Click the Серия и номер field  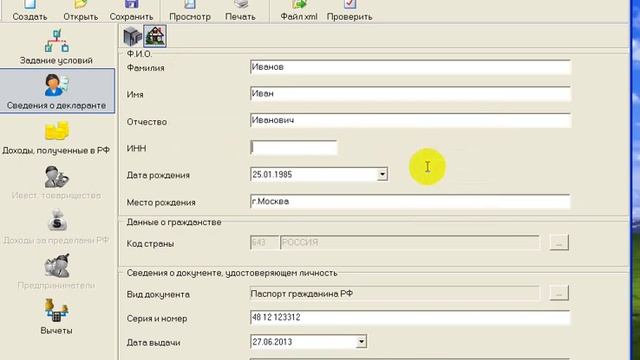click(410, 318)
